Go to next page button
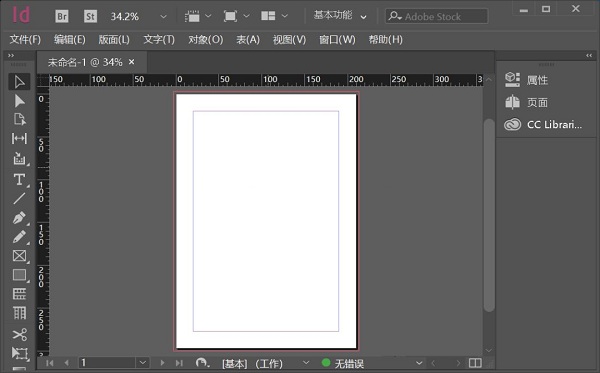Screen dimensions: 600x373 [x=162, y=363]
